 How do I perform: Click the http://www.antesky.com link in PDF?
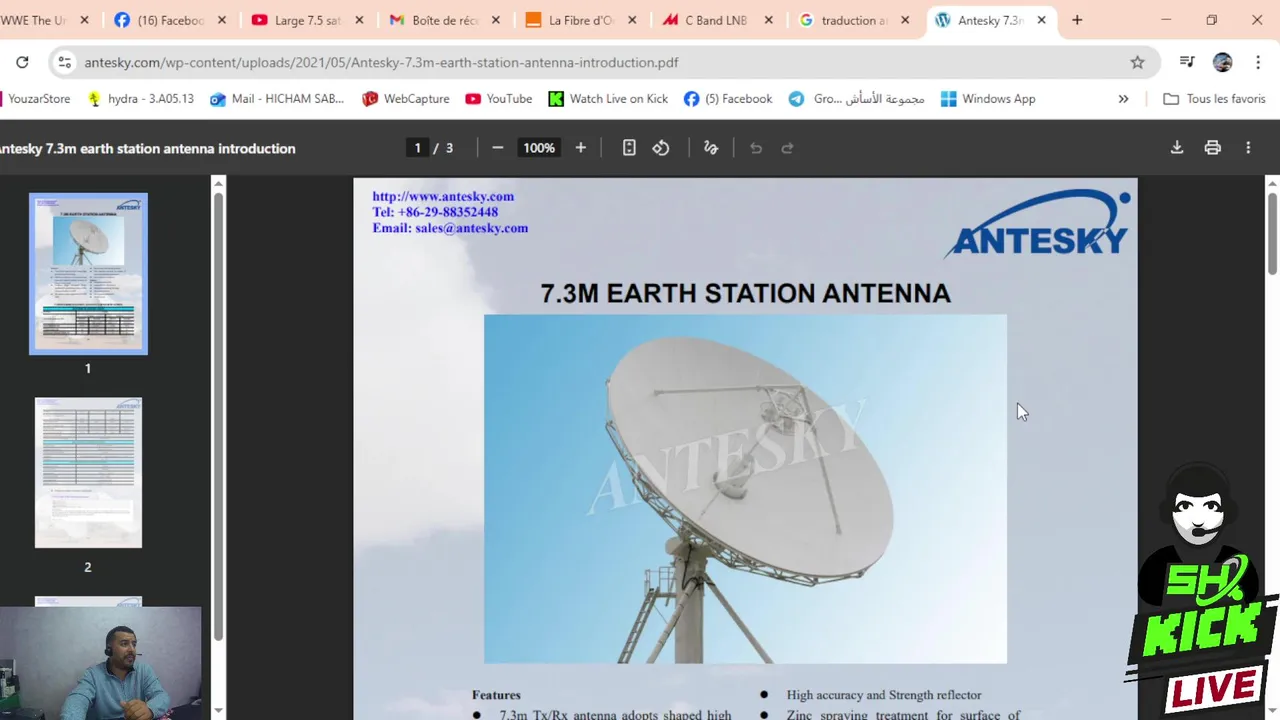443,197
